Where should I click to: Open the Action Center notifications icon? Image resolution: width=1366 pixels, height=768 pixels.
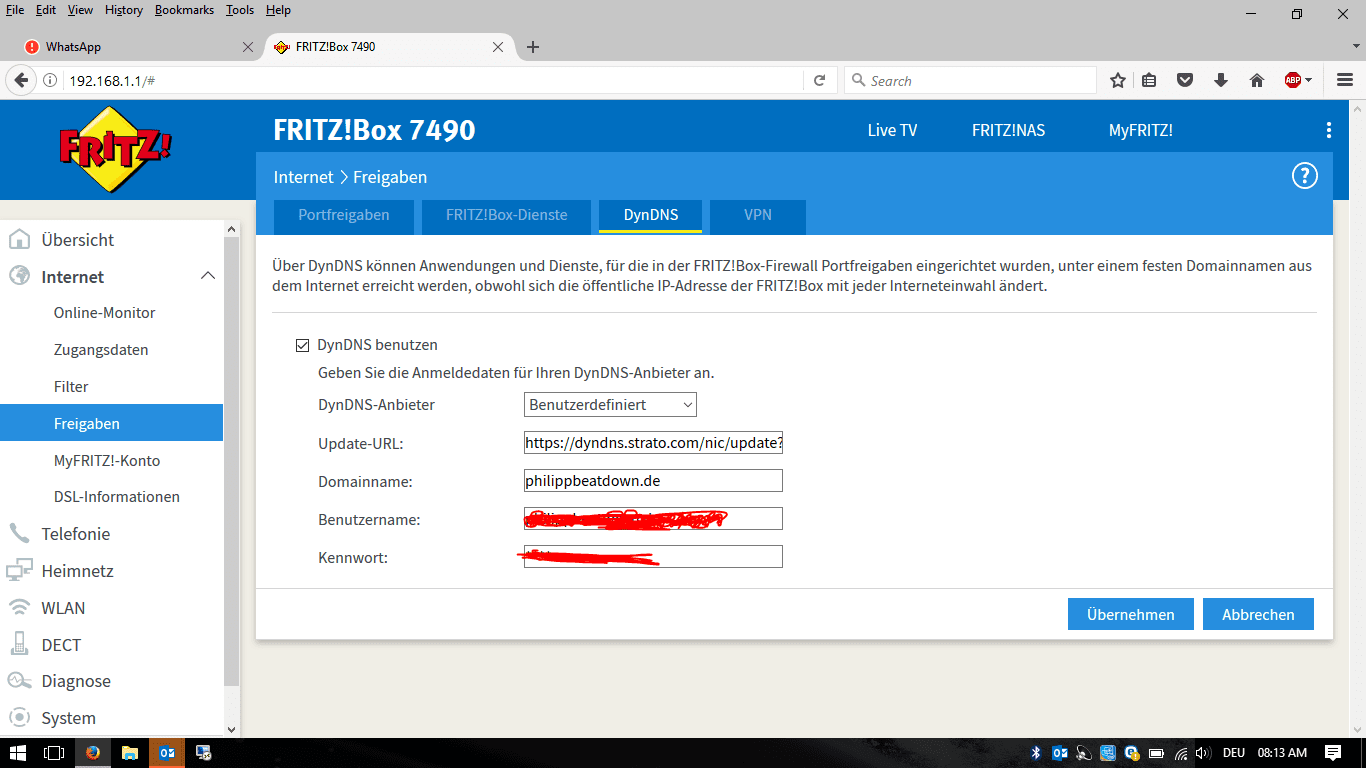click(x=1333, y=753)
